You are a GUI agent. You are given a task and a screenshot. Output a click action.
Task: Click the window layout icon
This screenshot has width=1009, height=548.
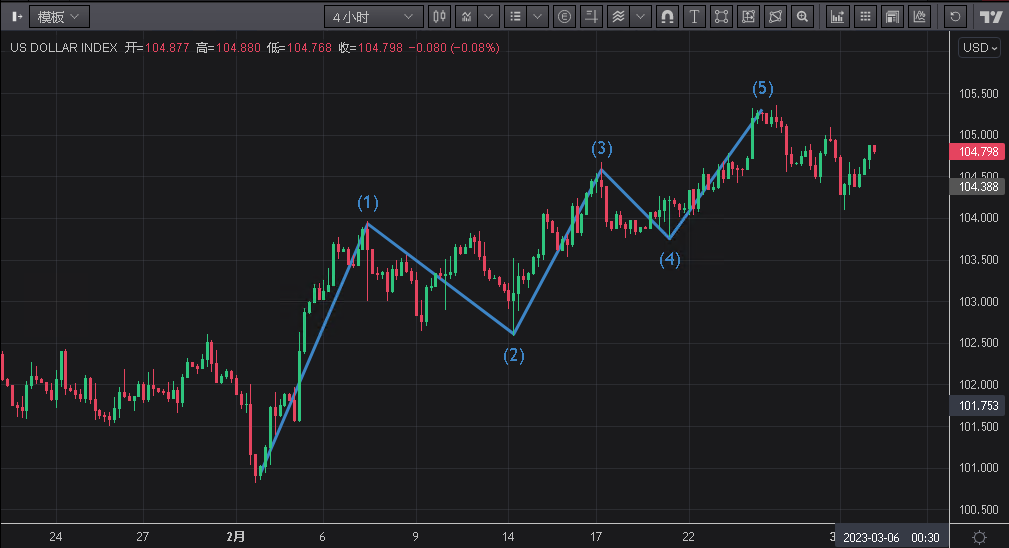(893, 17)
